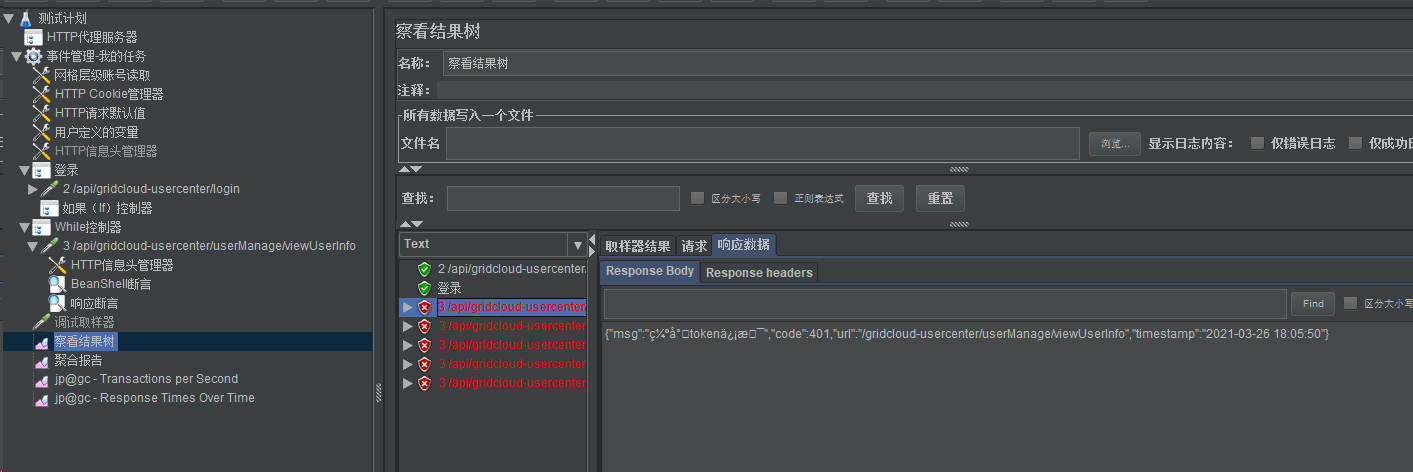Click into the 注释 comment field
This screenshot has width=1413, height=472.
[x=925, y=90]
